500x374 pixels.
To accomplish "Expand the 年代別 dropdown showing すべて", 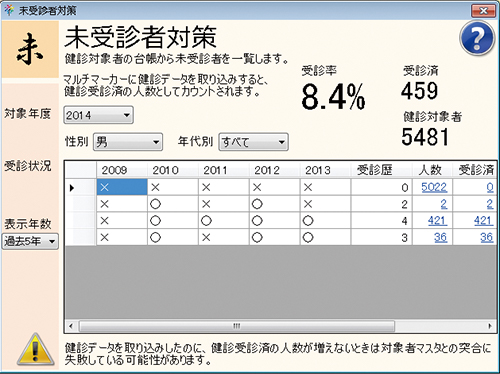I will click(253, 142).
